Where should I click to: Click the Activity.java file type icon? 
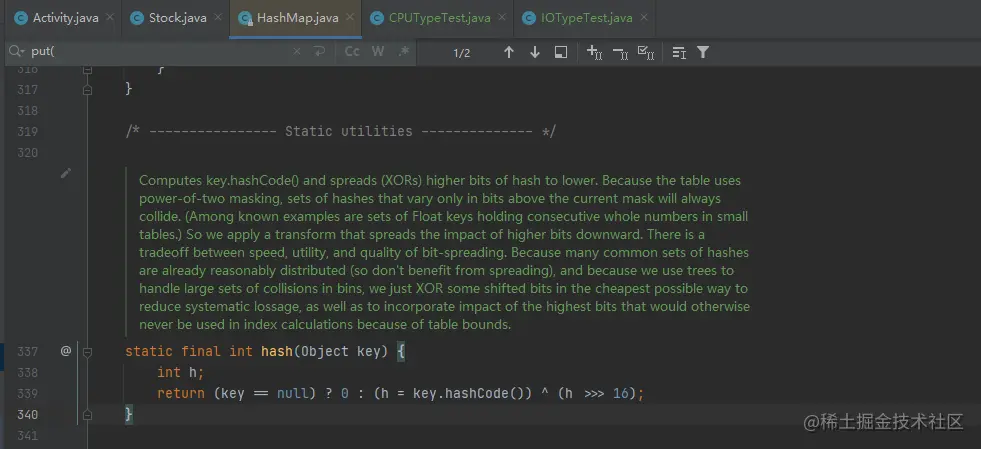(x=21, y=18)
